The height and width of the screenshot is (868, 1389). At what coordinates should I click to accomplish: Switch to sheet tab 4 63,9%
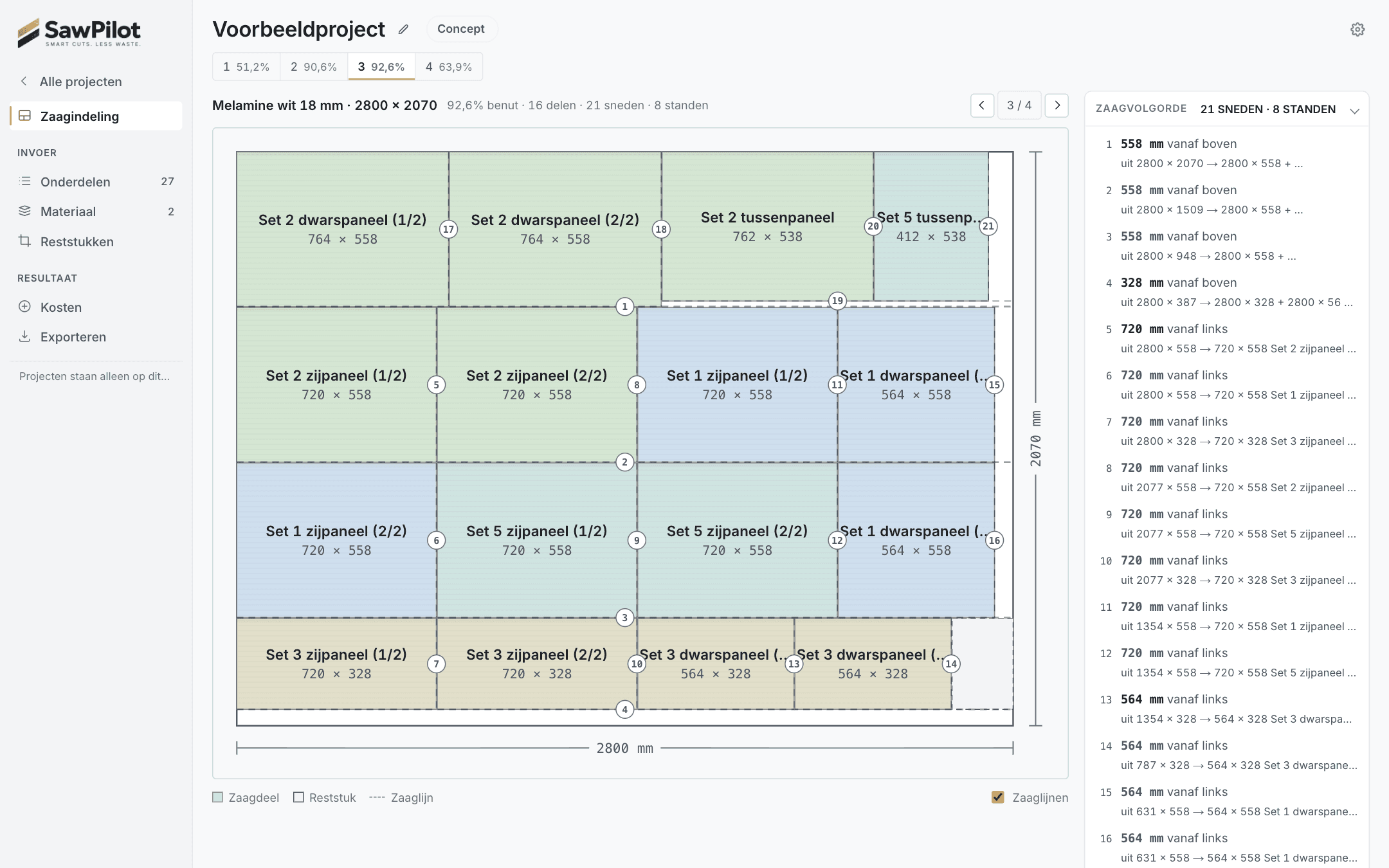tap(449, 67)
